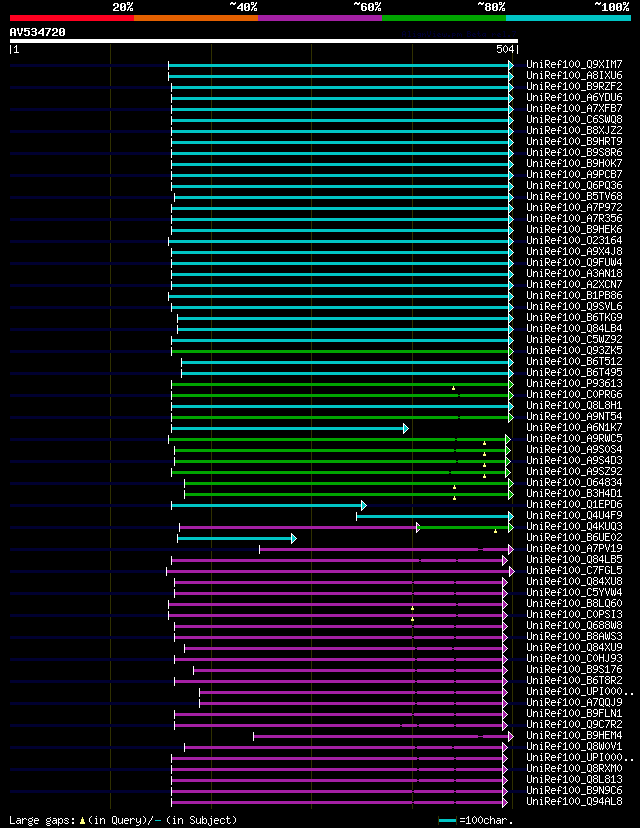Image resolution: width=640 pixels, height=828 pixels.
Task: Click the green ~80% identity color bar
Action: tap(444, 18)
